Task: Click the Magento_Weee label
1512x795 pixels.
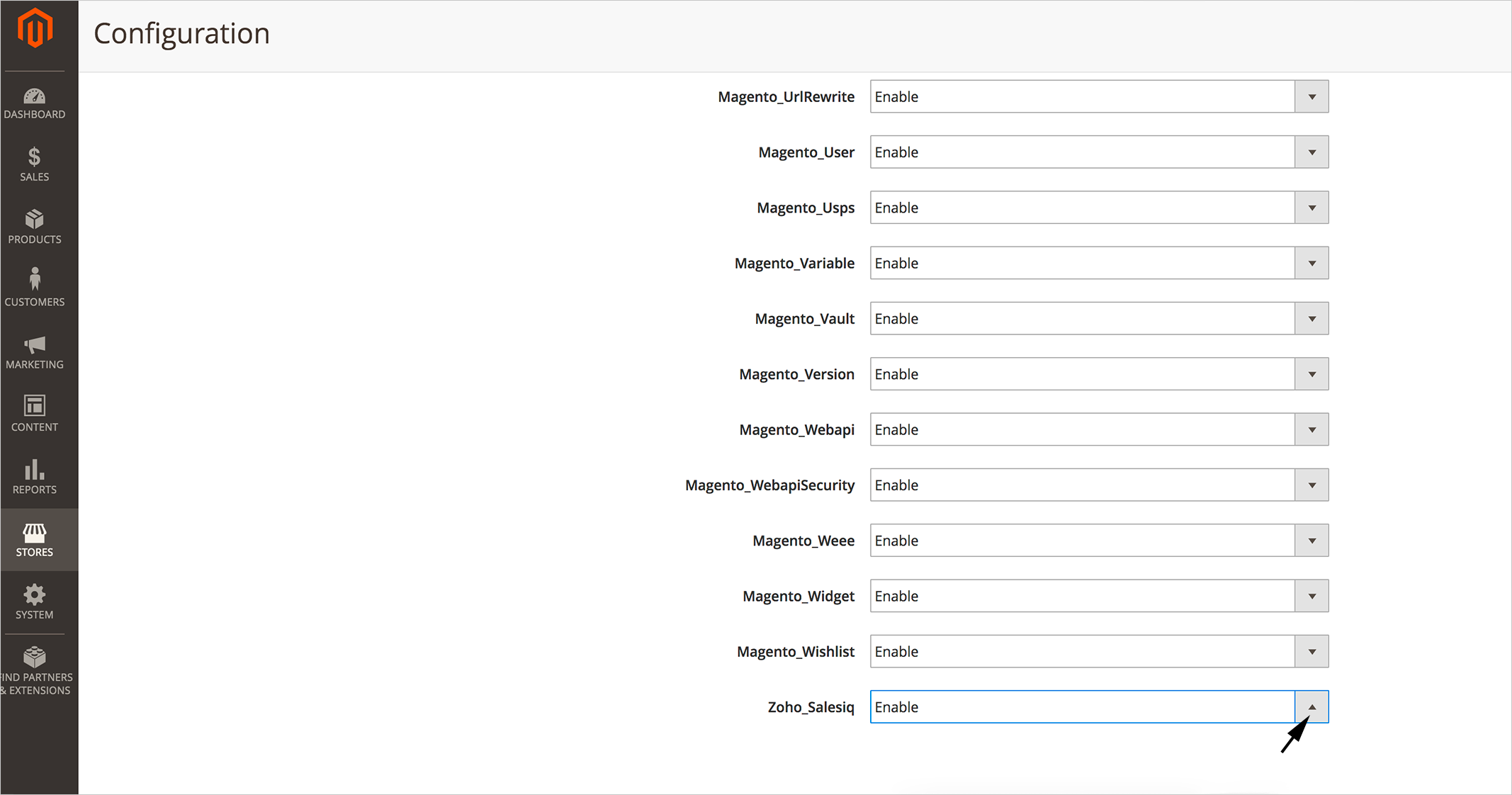Action: 803,541
